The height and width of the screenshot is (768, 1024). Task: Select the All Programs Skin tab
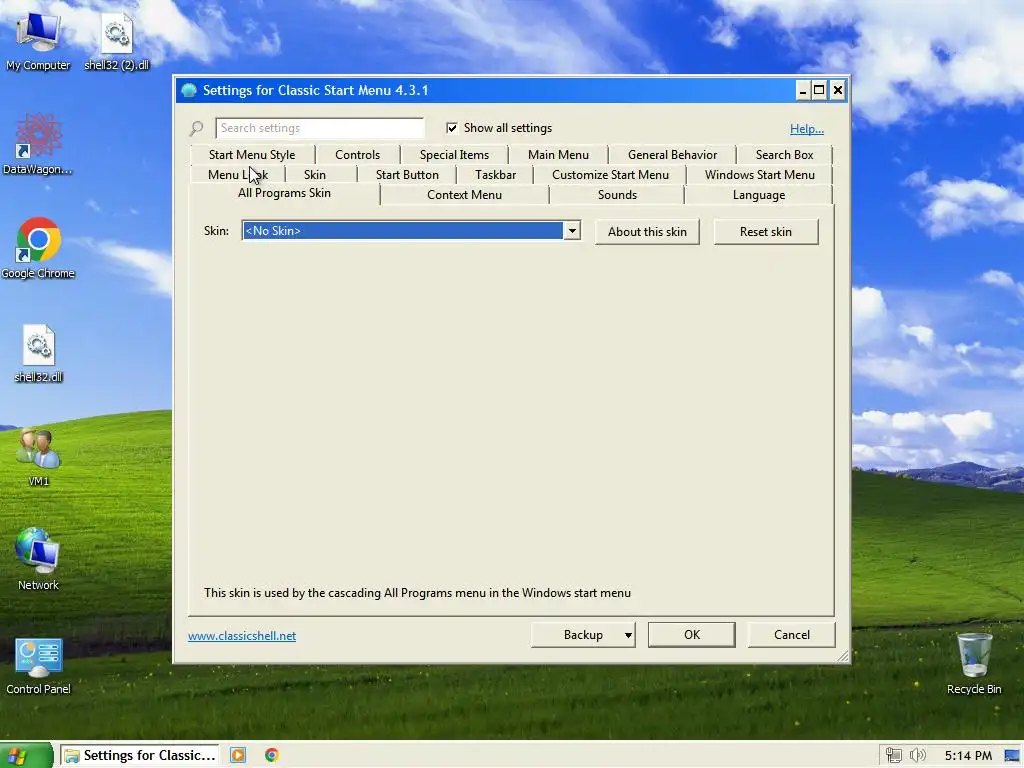(x=284, y=193)
